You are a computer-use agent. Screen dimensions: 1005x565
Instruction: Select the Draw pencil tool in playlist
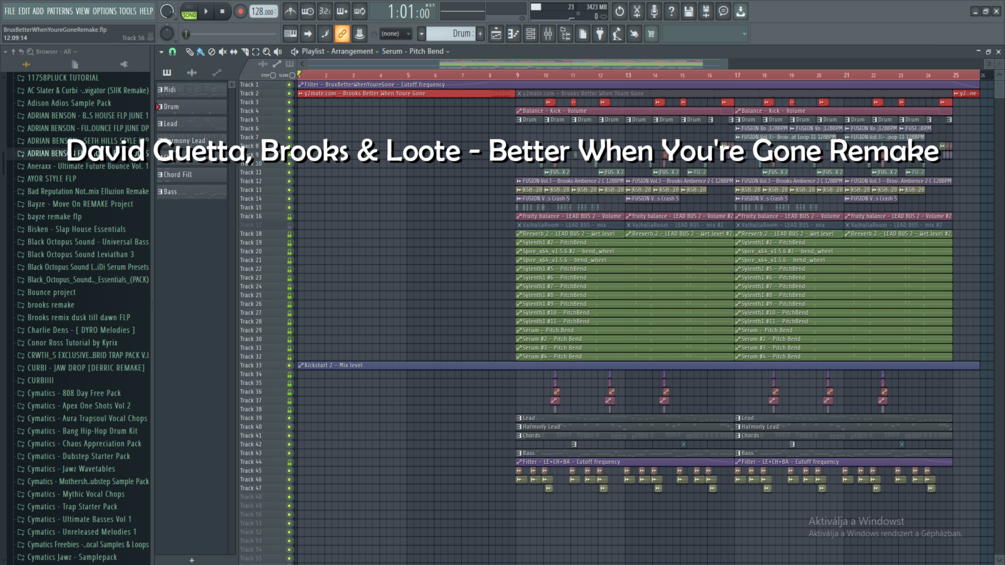[x=189, y=52]
